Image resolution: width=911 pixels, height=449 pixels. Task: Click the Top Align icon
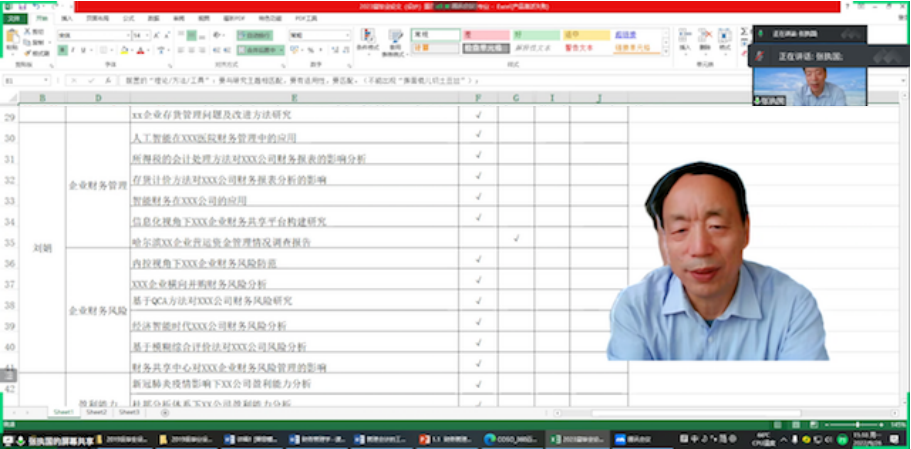(x=181, y=34)
